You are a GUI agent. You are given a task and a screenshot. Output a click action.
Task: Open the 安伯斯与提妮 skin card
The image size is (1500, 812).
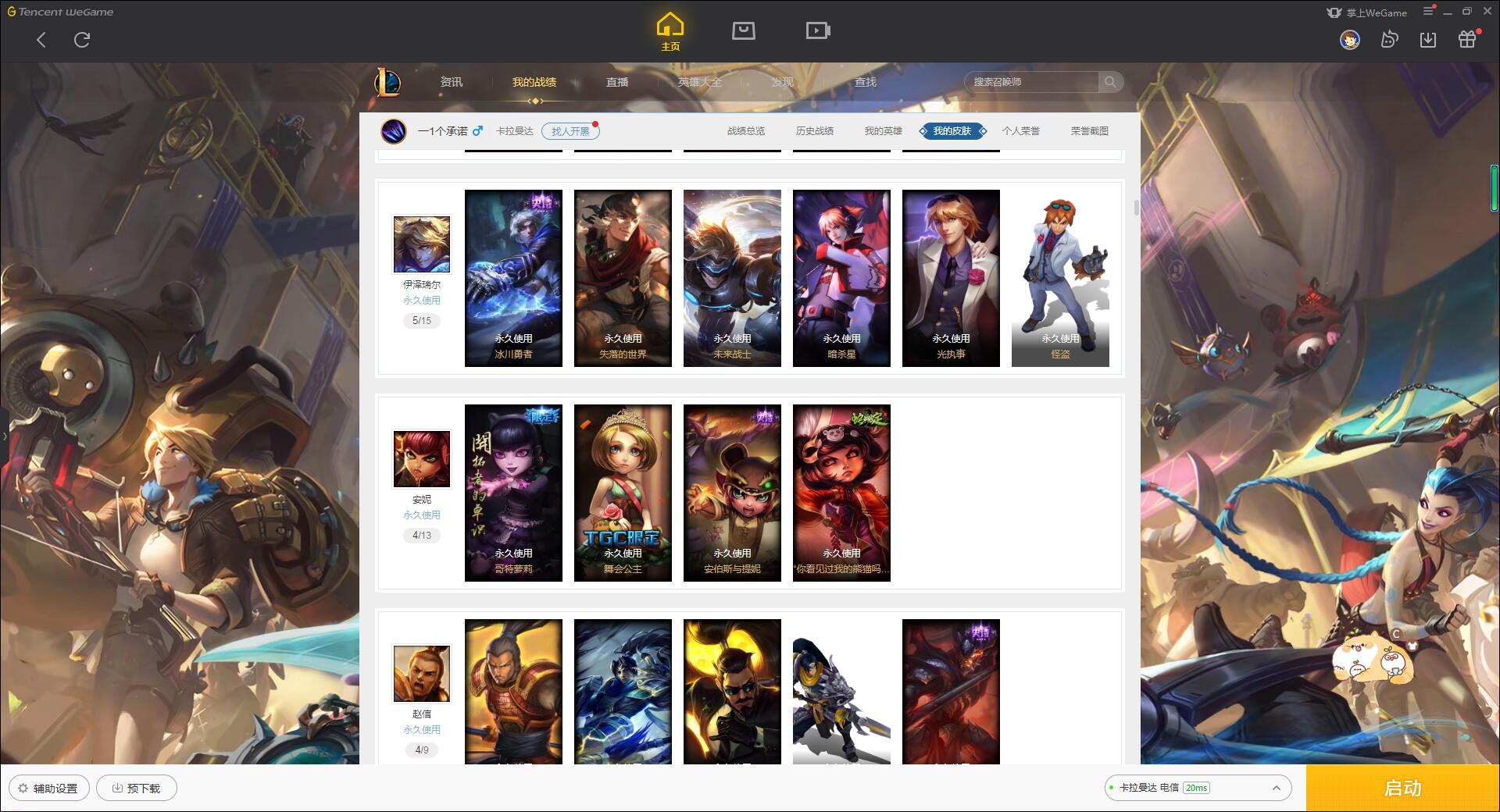pyautogui.click(x=732, y=493)
